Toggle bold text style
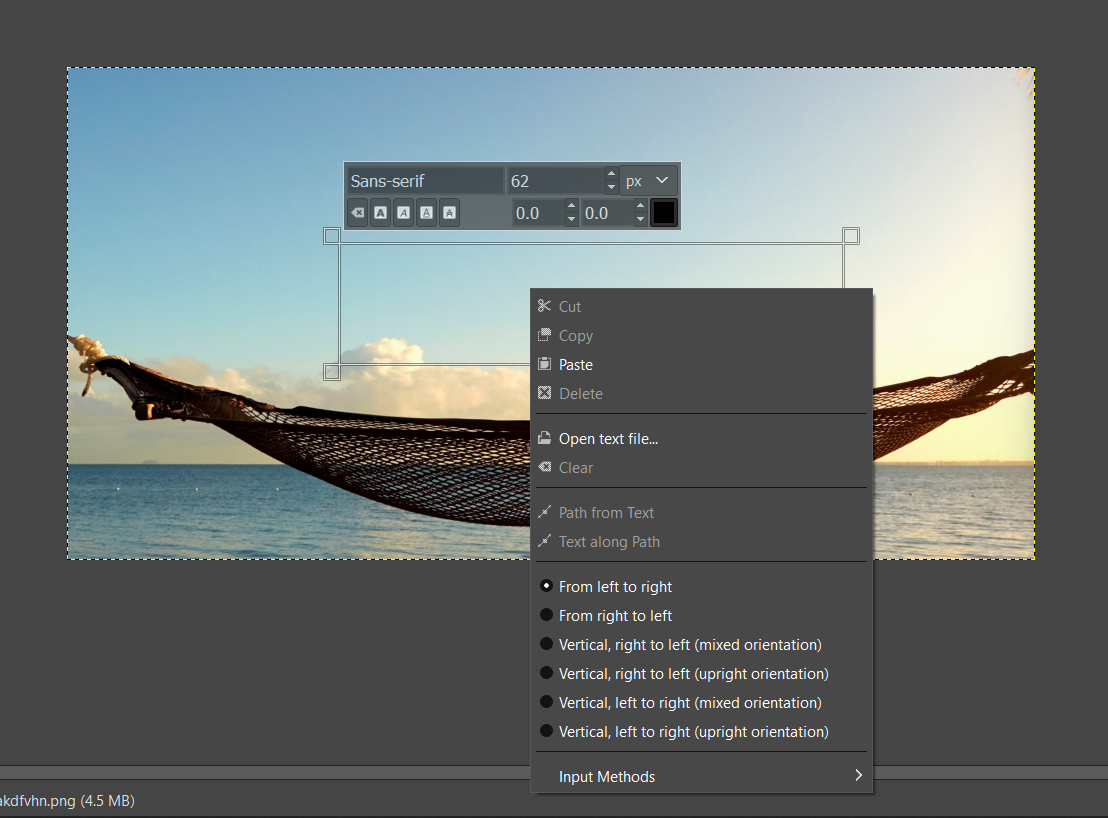The height and width of the screenshot is (818, 1108). pyautogui.click(x=381, y=213)
